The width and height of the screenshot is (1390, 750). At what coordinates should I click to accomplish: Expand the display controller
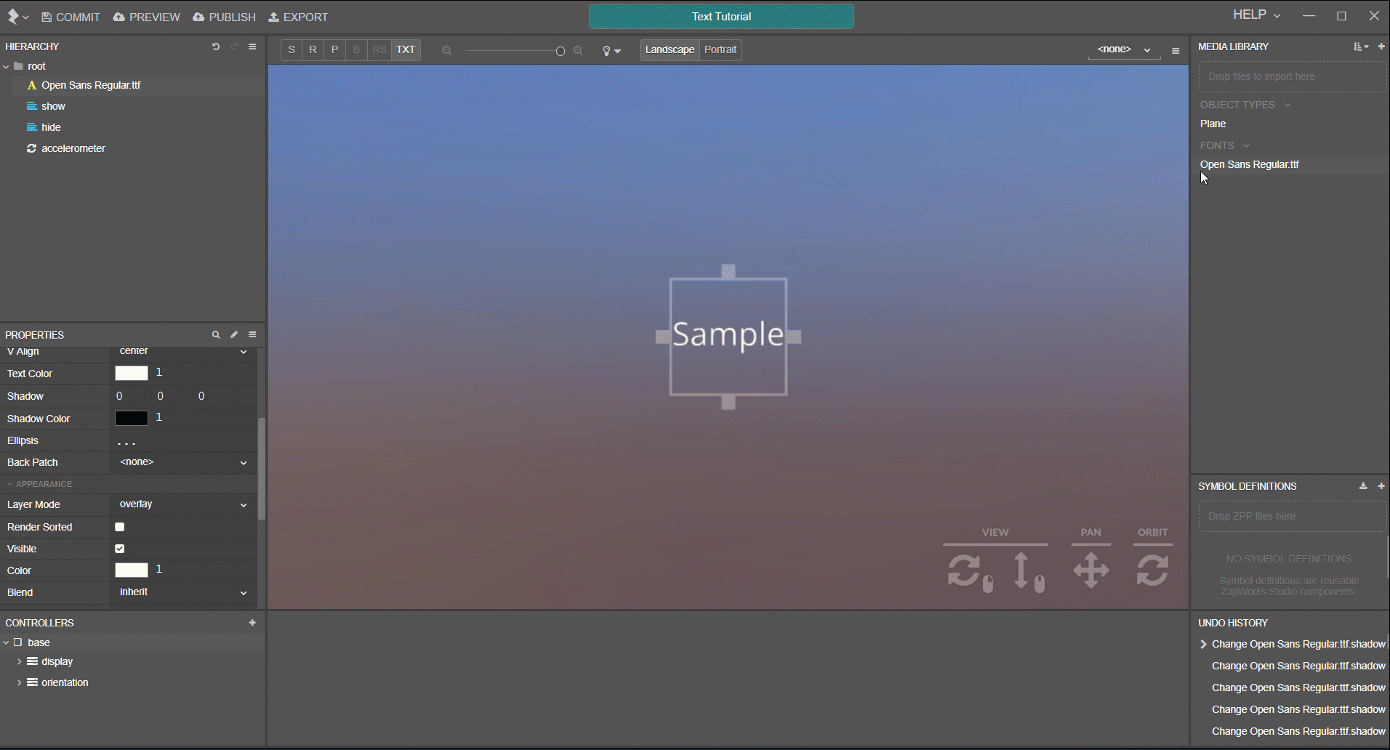coord(19,662)
